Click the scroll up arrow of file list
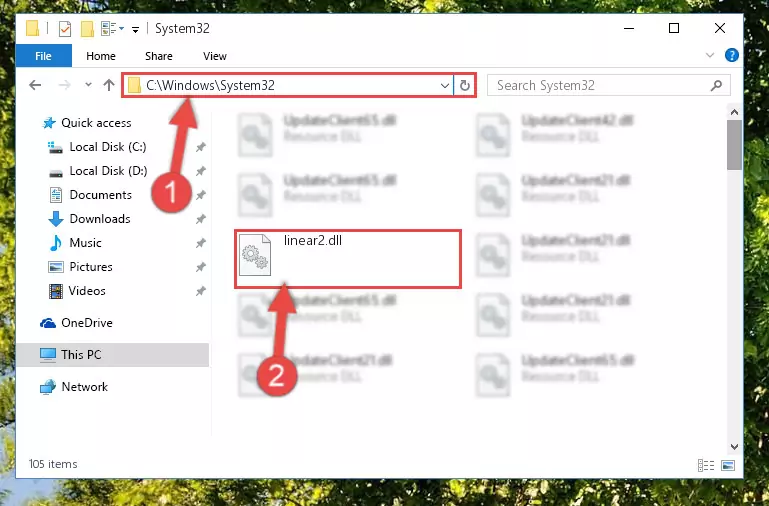 click(734, 112)
